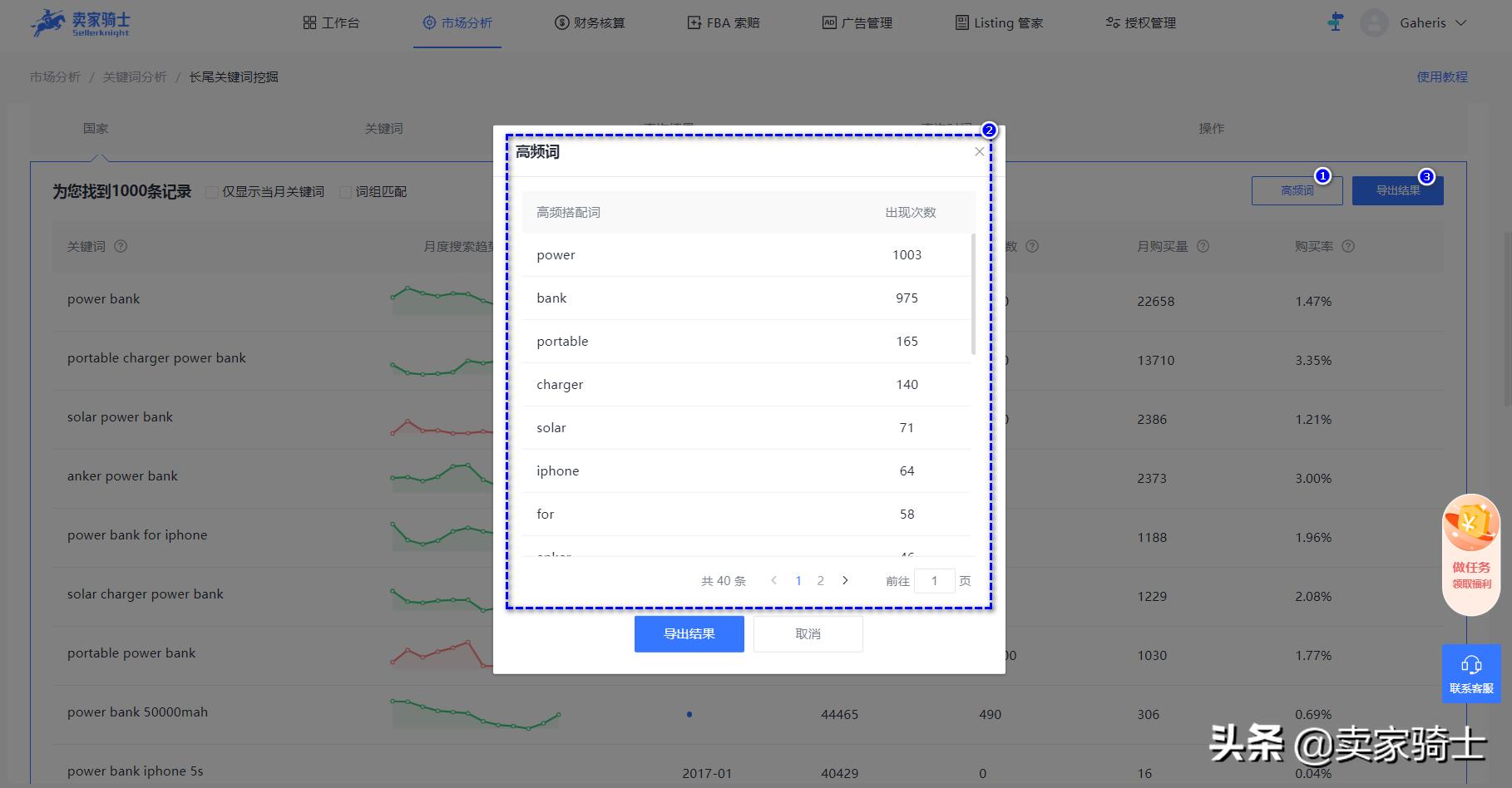Click monthly purchases value 22658
1512x788 pixels.
click(1155, 301)
